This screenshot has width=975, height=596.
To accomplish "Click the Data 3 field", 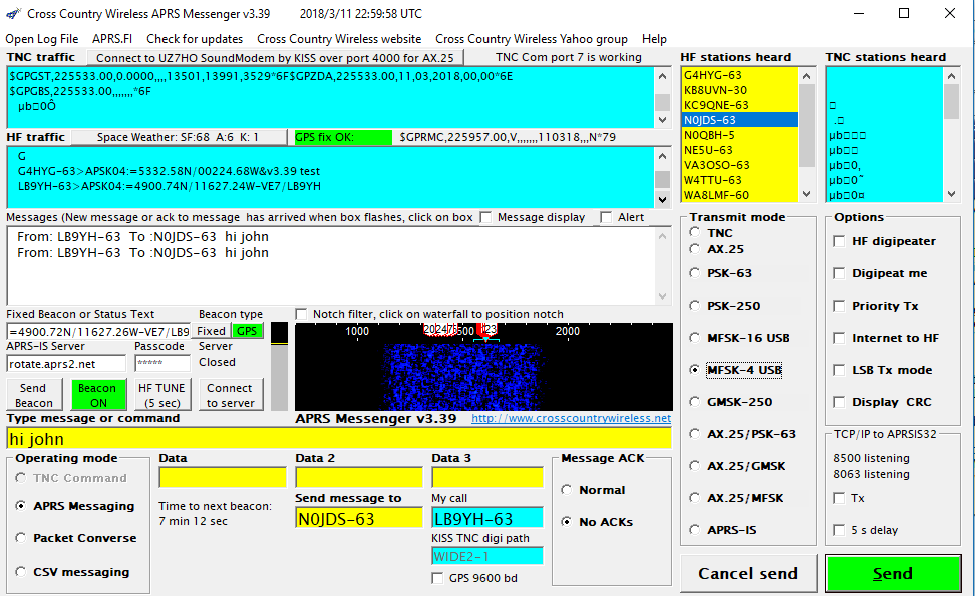I will pos(488,478).
